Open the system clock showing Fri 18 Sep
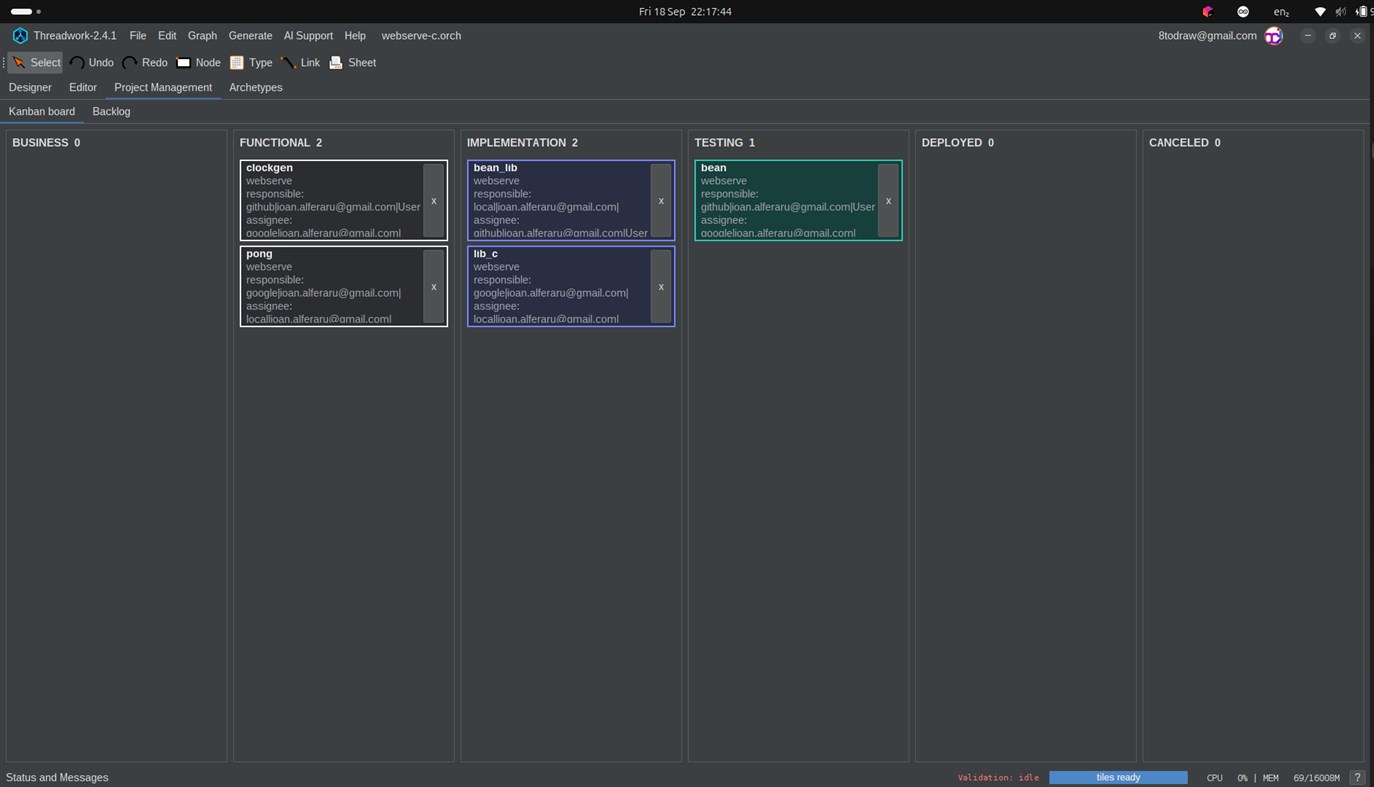 click(685, 12)
